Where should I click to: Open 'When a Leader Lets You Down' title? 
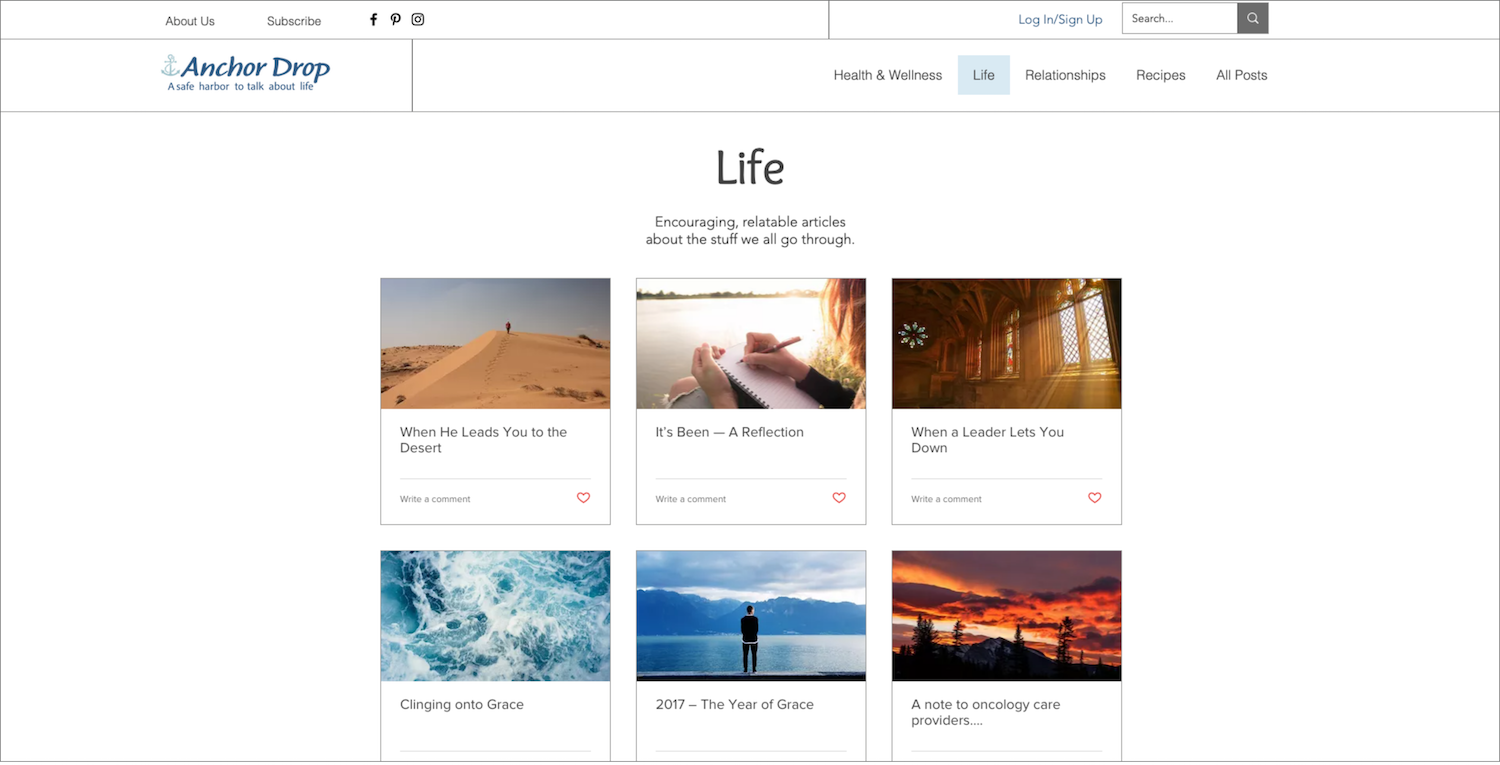pos(987,440)
